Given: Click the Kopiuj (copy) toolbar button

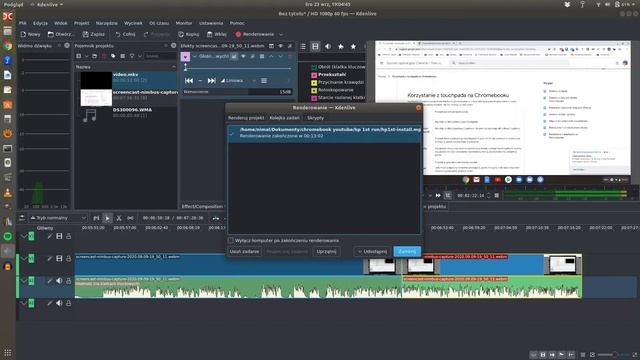Looking at the screenshot, I should tap(189, 34).
